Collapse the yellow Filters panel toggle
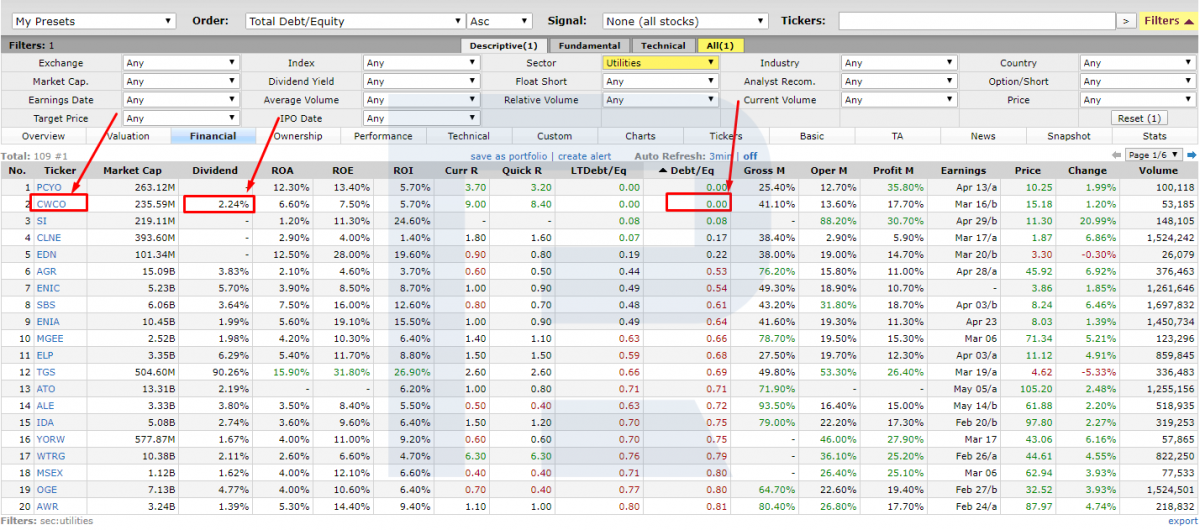 tap(1168, 21)
